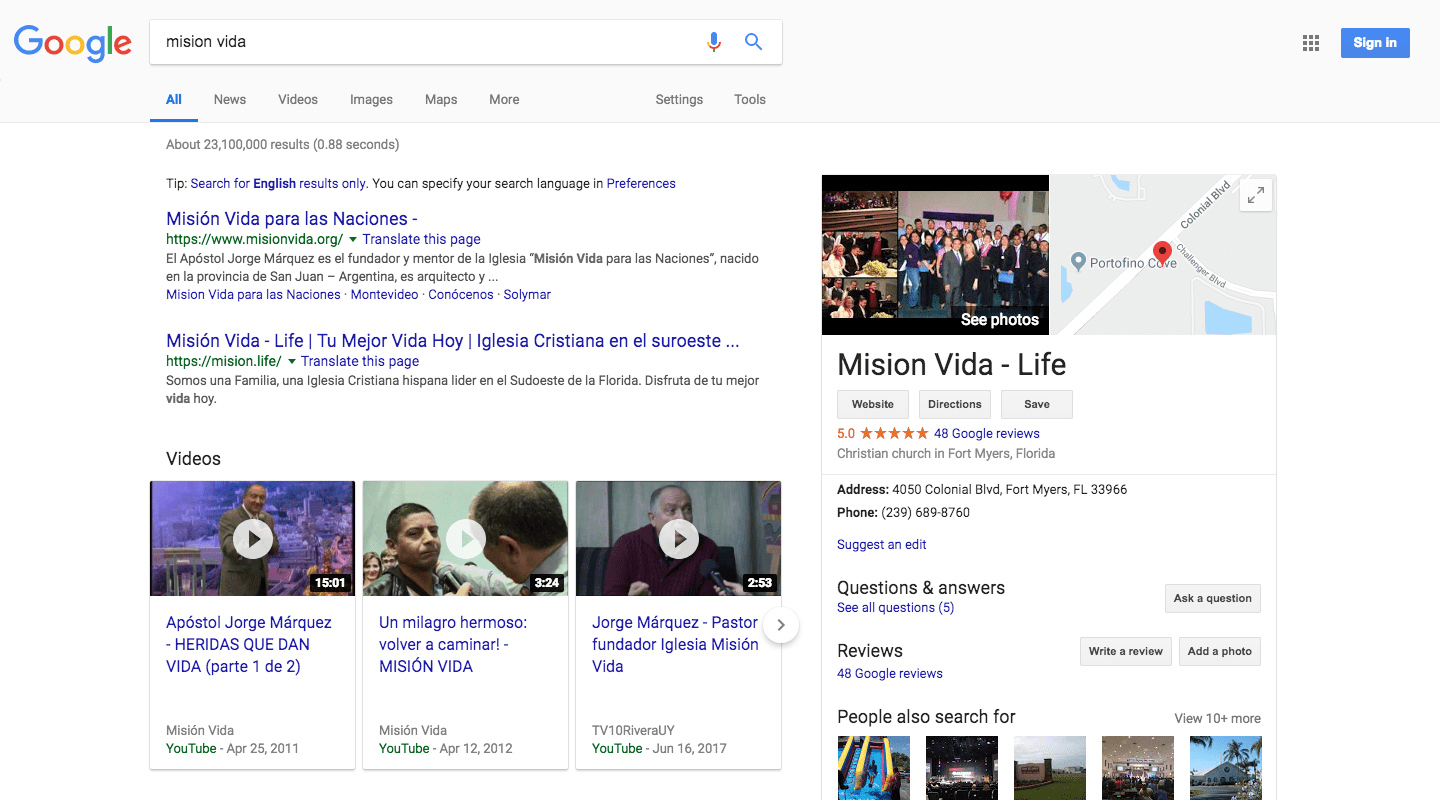Click the Sign in button
Screen dimensions: 1440x800
tap(1375, 43)
